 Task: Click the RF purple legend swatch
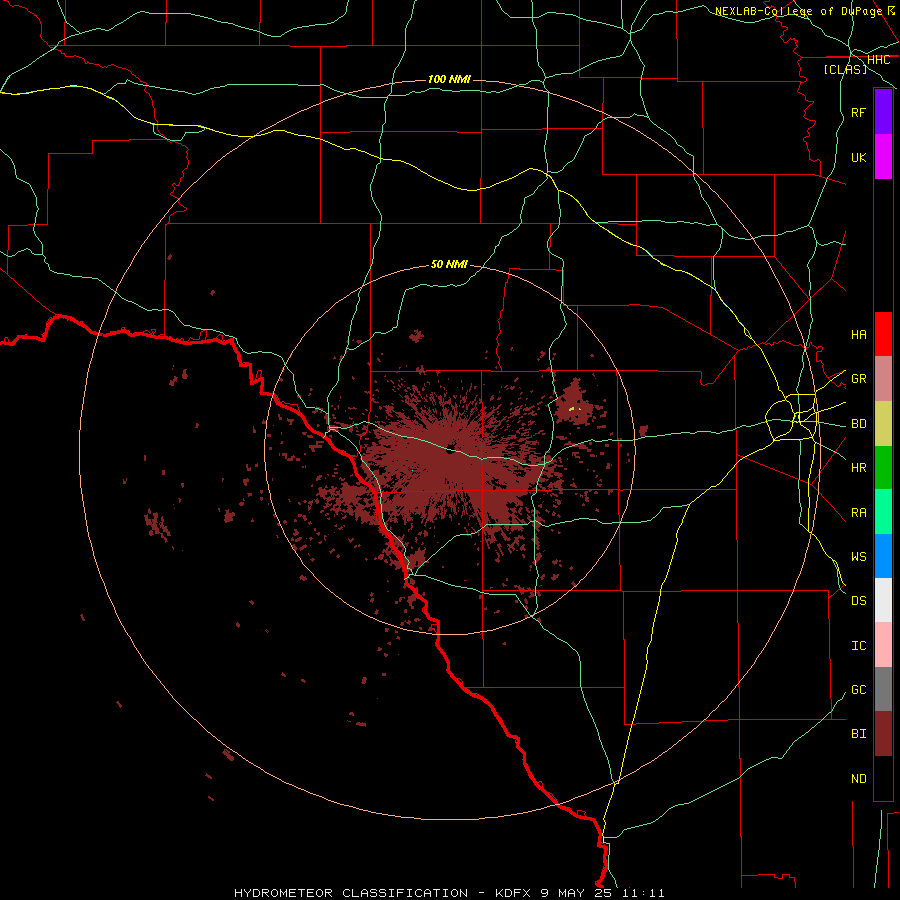coord(883,112)
